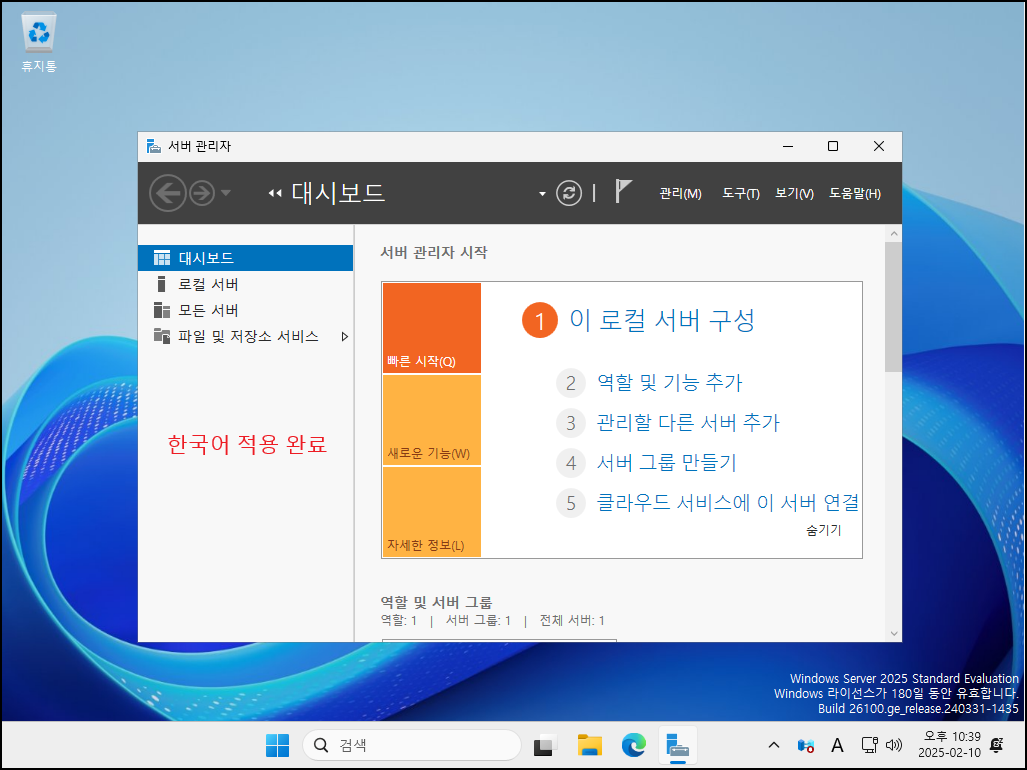Open dropdown arrow left of refresh icon

click(x=542, y=194)
